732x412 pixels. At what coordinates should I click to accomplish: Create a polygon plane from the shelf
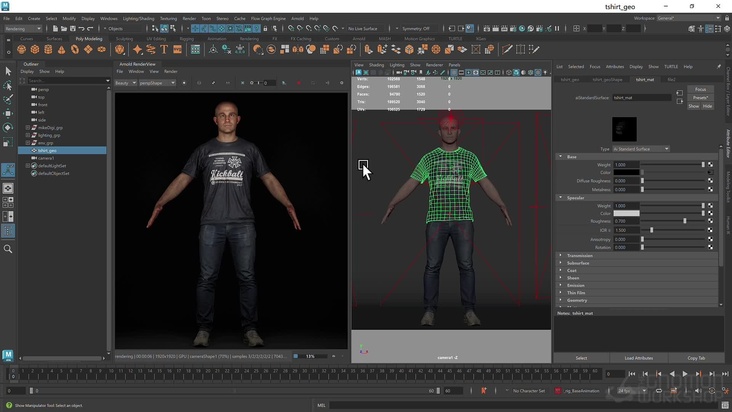(x=88, y=49)
